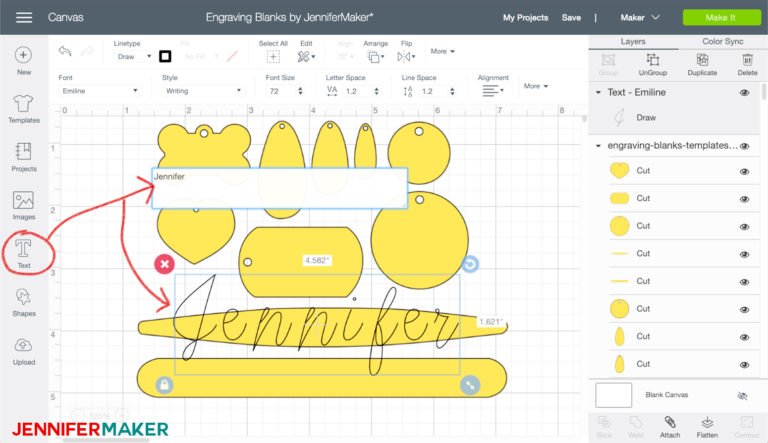Toggle visibility of the second thin line Cut layer

point(744,282)
